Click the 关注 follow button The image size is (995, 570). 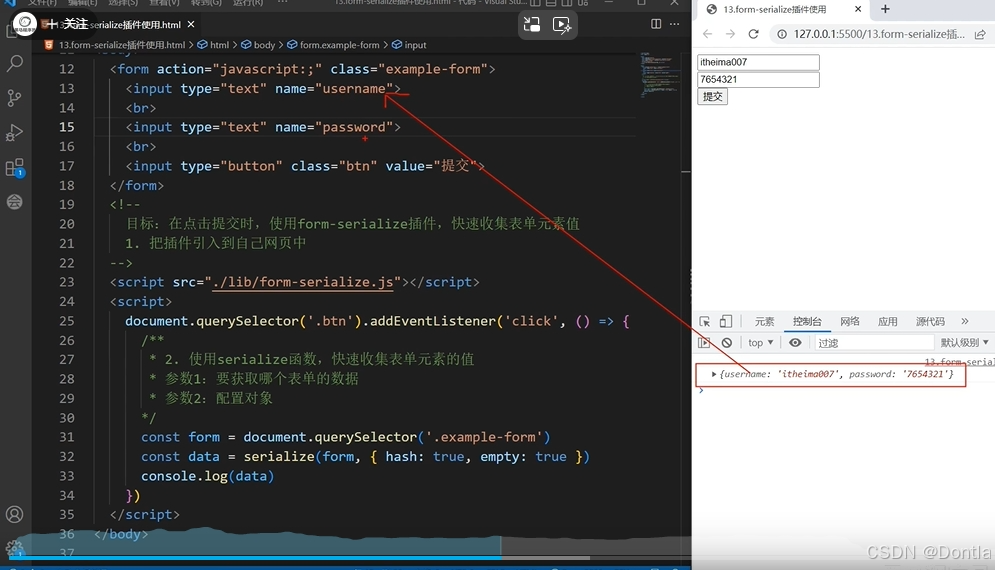69,24
